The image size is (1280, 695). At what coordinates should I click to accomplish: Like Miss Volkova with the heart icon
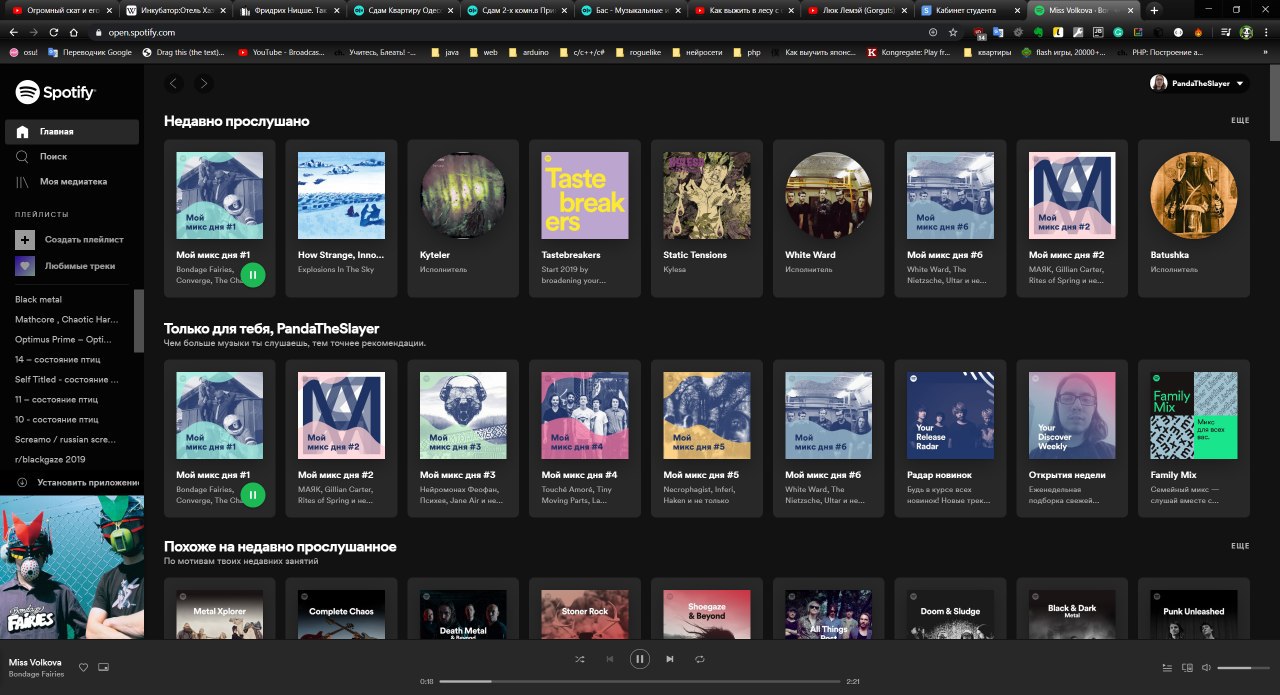point(84,667)
